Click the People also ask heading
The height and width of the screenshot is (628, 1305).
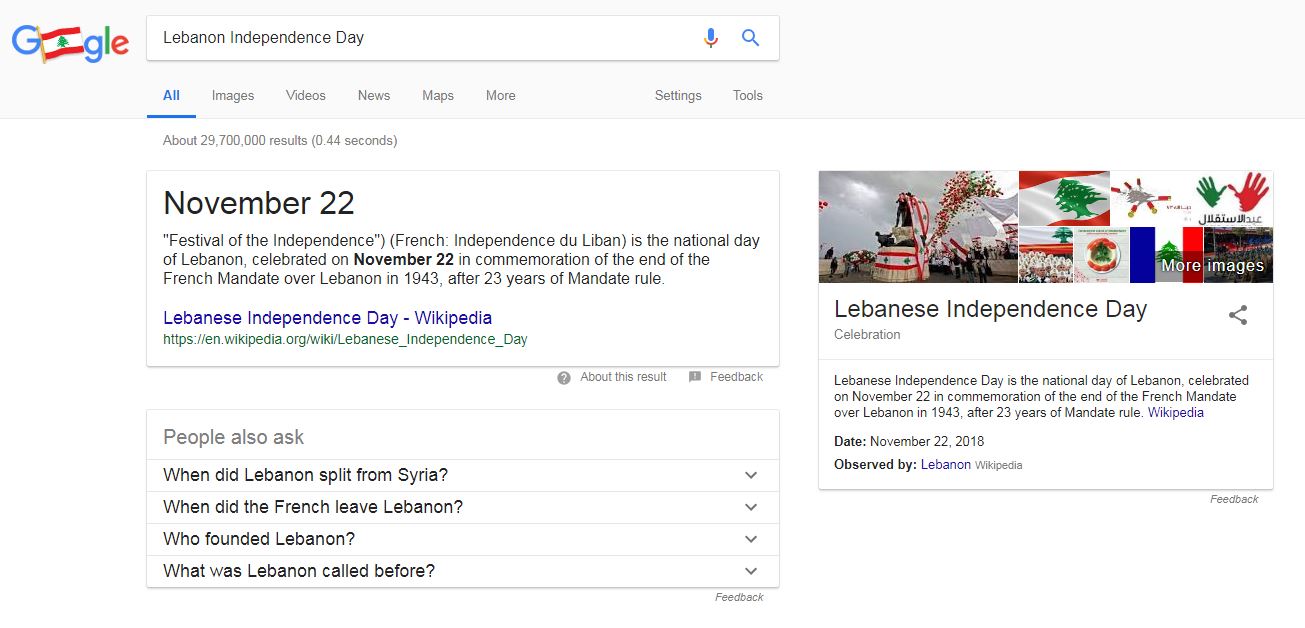point(233,437)
